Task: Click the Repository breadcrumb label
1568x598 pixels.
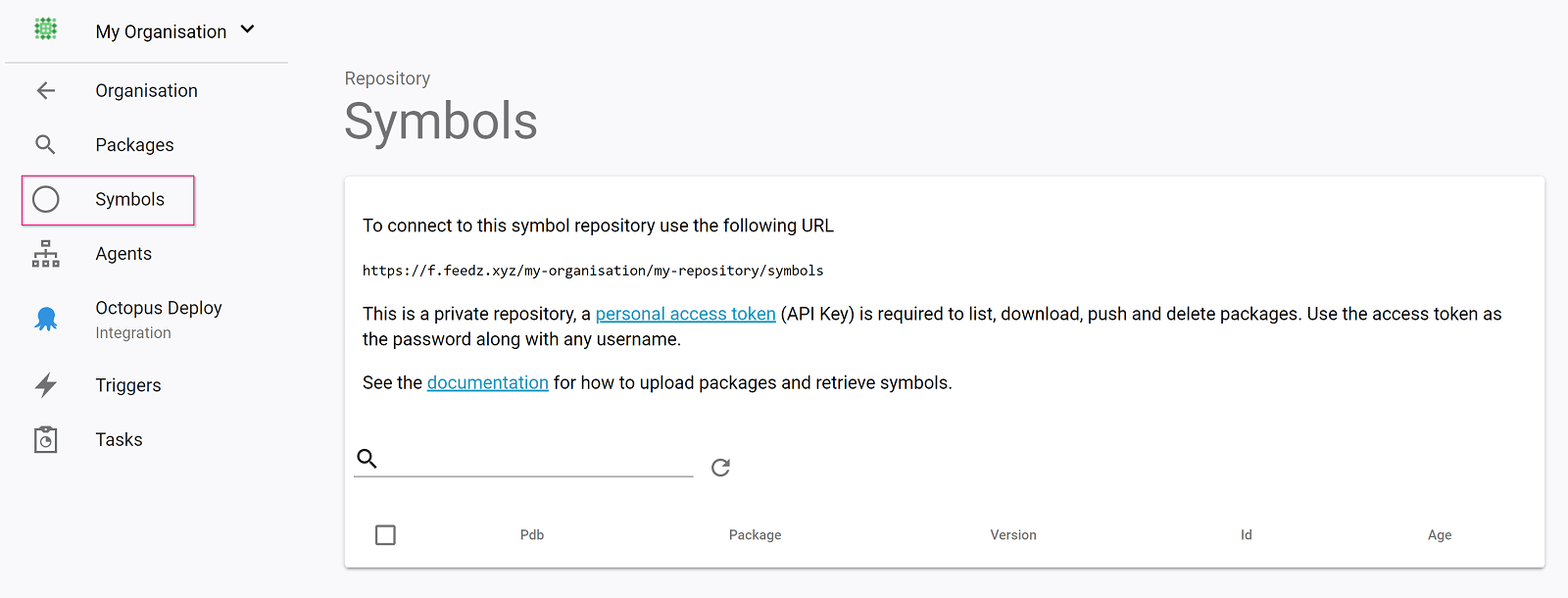Action: tap(387, 78)
